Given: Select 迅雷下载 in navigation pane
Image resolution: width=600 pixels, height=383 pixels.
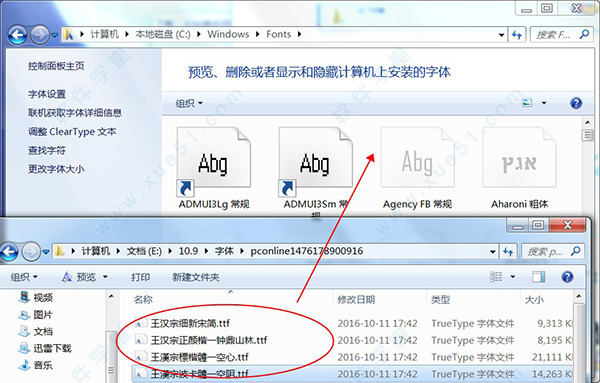Looking at the screenshot, I should [45, 348].
